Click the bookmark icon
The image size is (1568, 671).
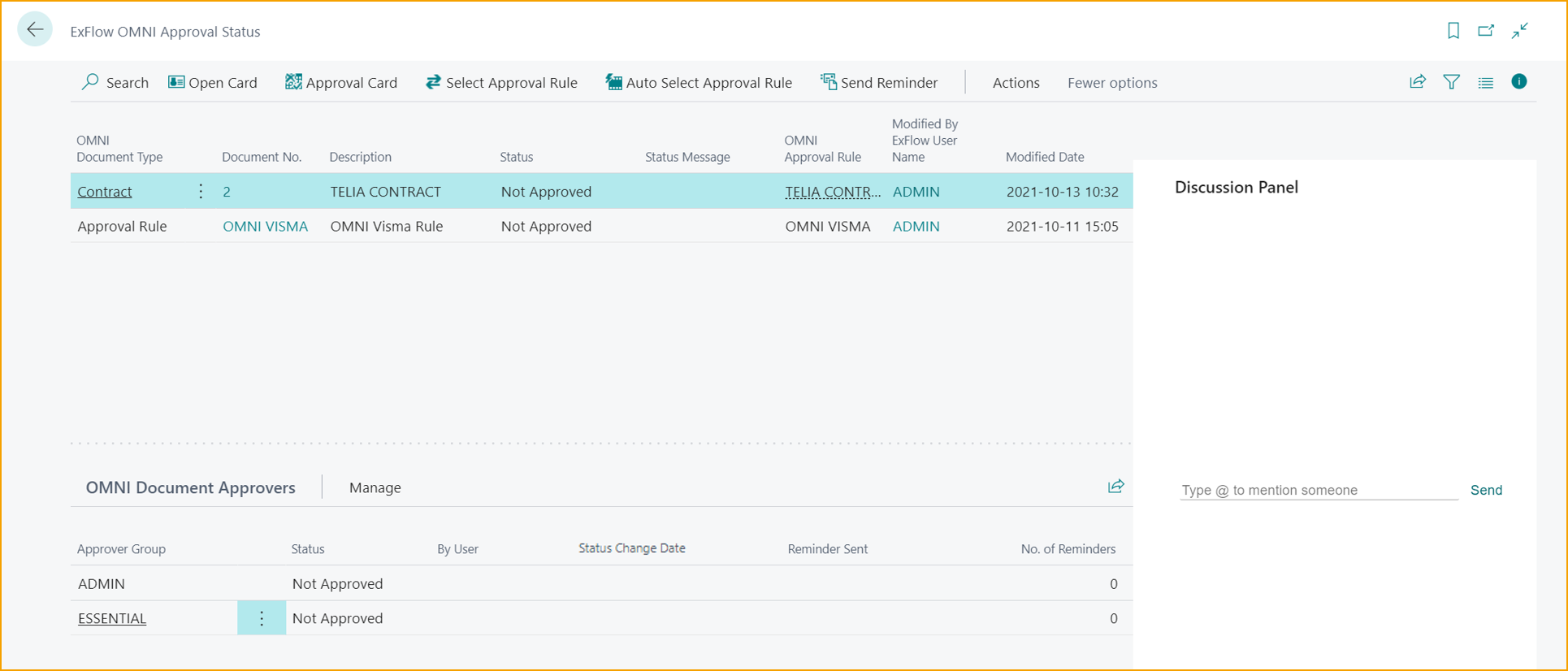click(1453, 31)
